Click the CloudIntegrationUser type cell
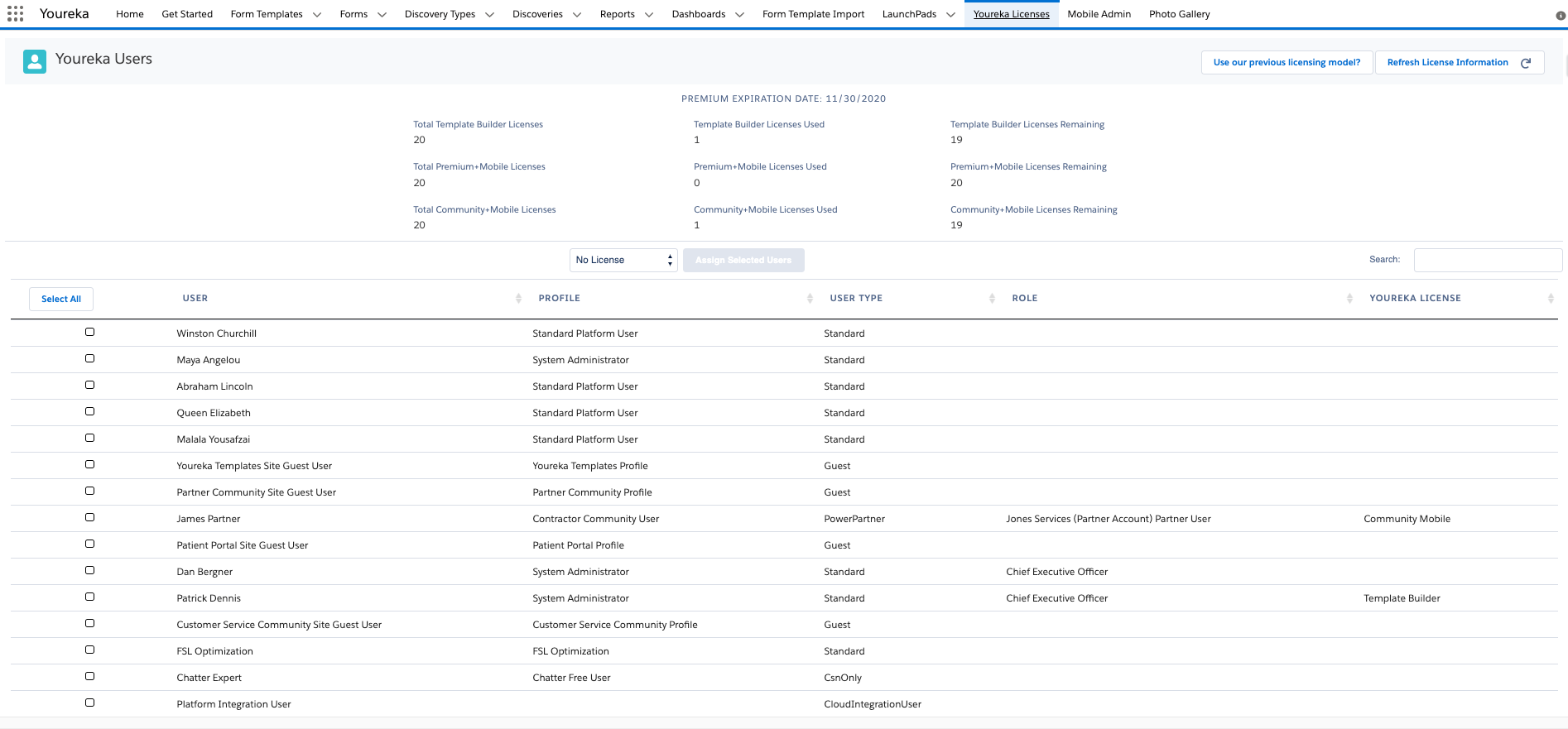 coord(873,704)
